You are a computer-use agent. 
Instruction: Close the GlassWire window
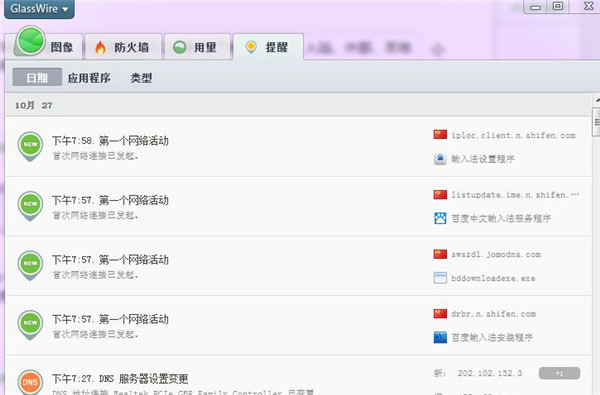click(588, 6)
